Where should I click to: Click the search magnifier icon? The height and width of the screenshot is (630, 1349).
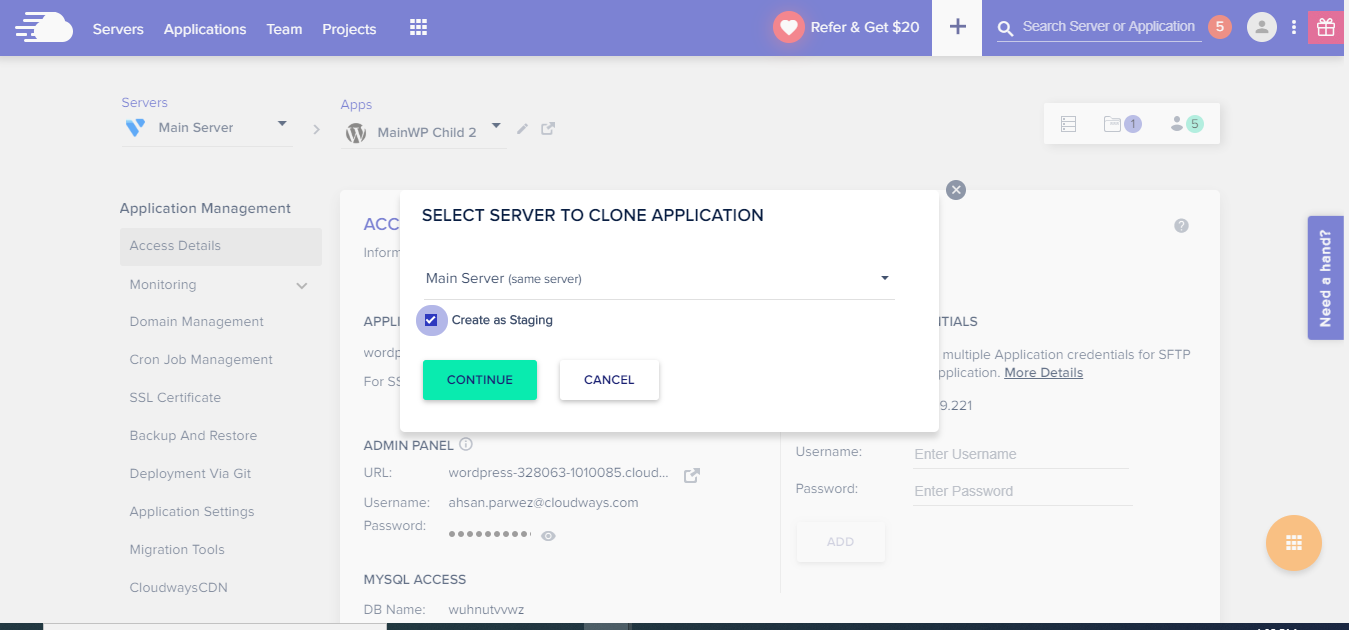coord(1006,28)
